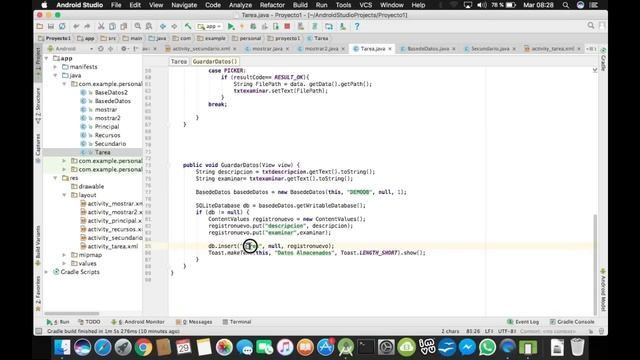The image size is (640, 360).
Task: Open the TODO tool window
Action: tap(89, 322)
